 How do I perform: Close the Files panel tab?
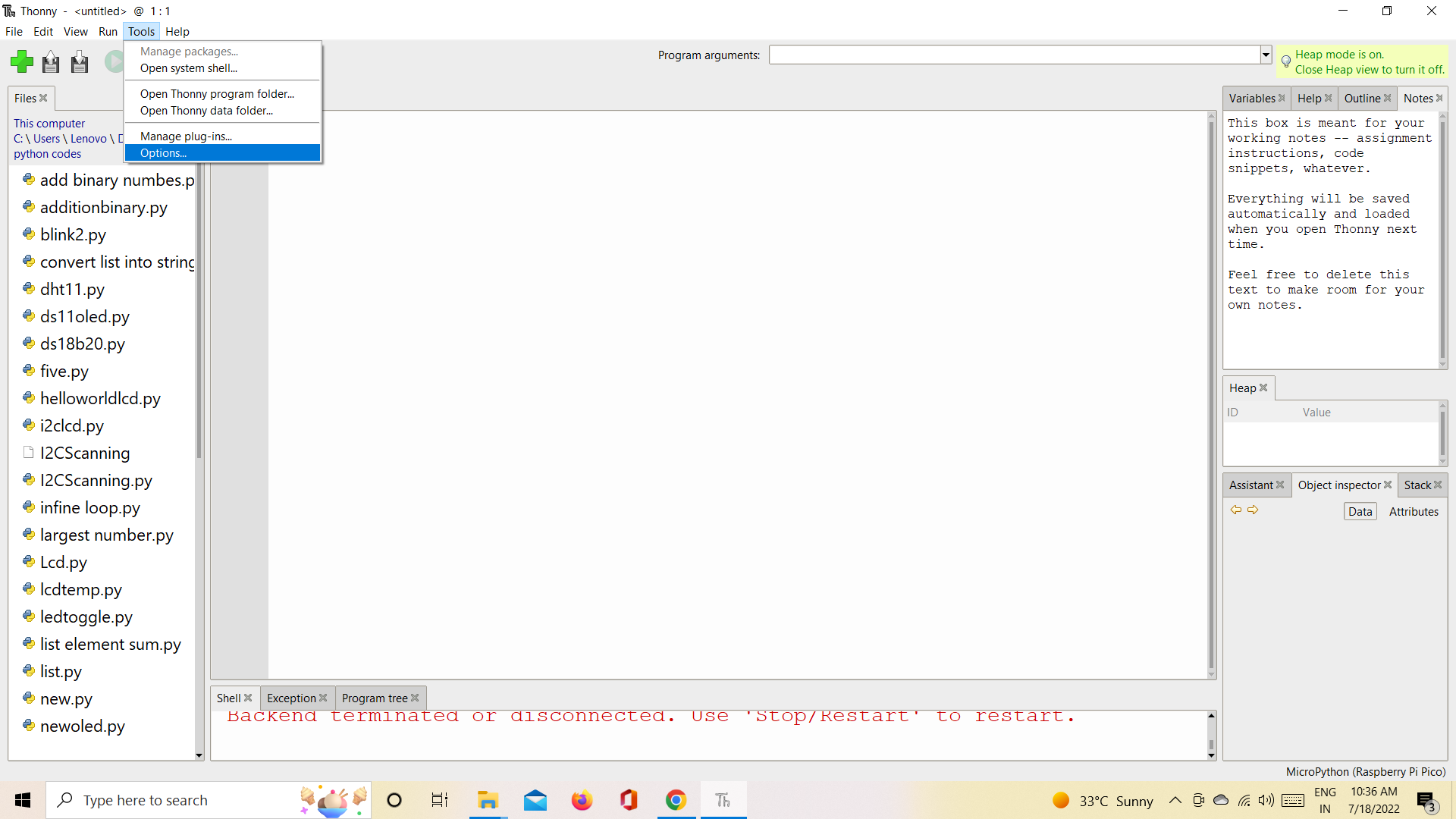[43, 99]
